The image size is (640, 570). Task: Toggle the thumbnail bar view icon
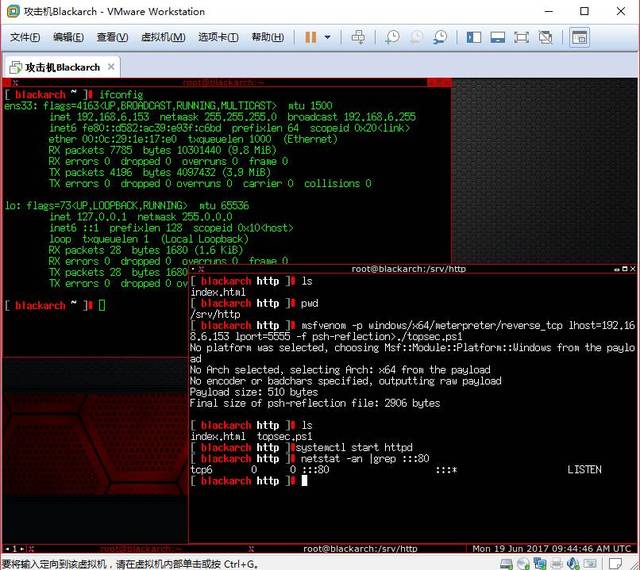tap(498, 38)
